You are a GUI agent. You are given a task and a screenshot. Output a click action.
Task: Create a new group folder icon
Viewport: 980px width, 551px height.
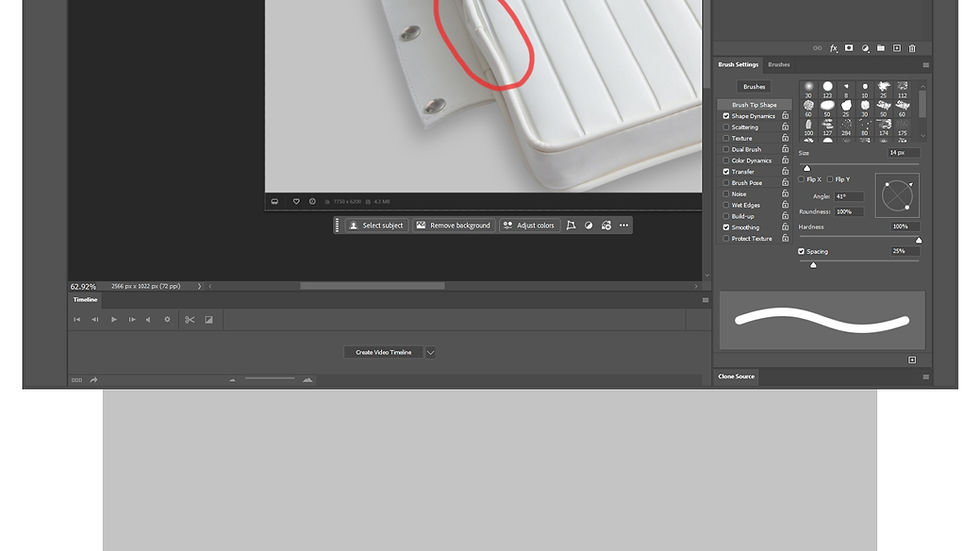coord(881,48)
